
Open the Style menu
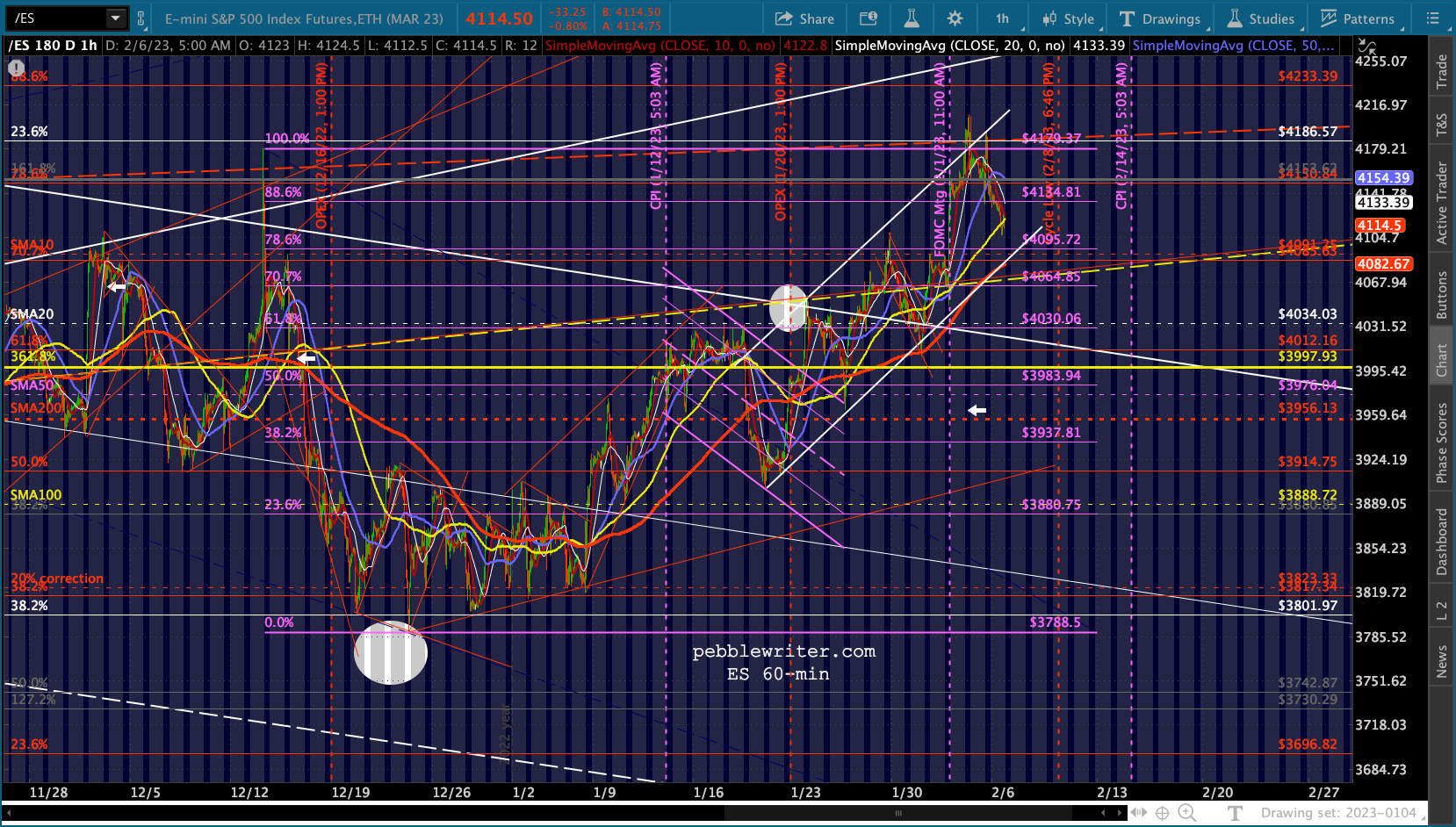coord(1068,18)
